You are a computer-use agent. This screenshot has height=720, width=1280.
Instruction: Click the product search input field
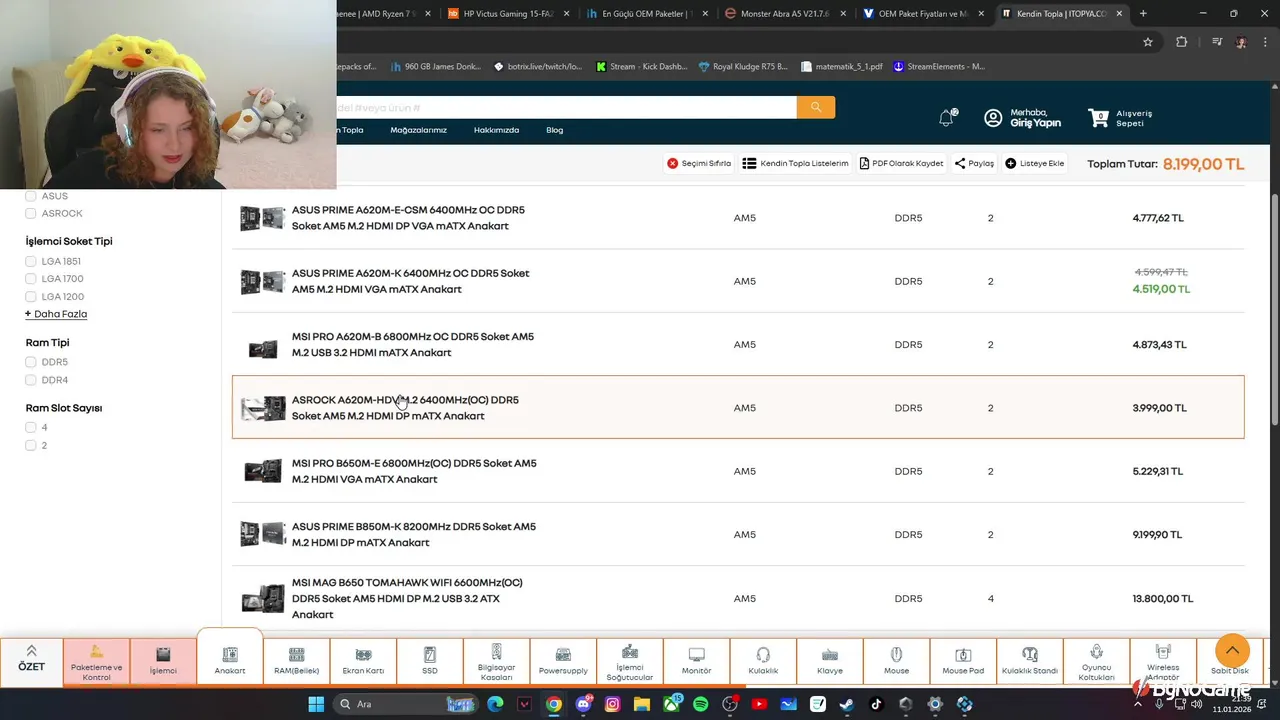click(x=566, y=107)
